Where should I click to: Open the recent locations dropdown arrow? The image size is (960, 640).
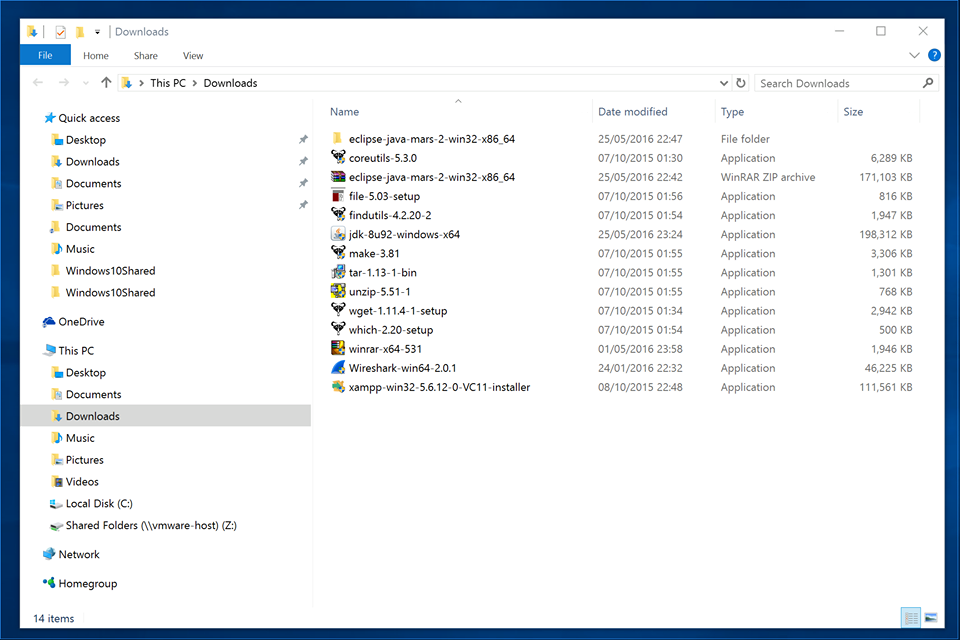pos(85,83)
